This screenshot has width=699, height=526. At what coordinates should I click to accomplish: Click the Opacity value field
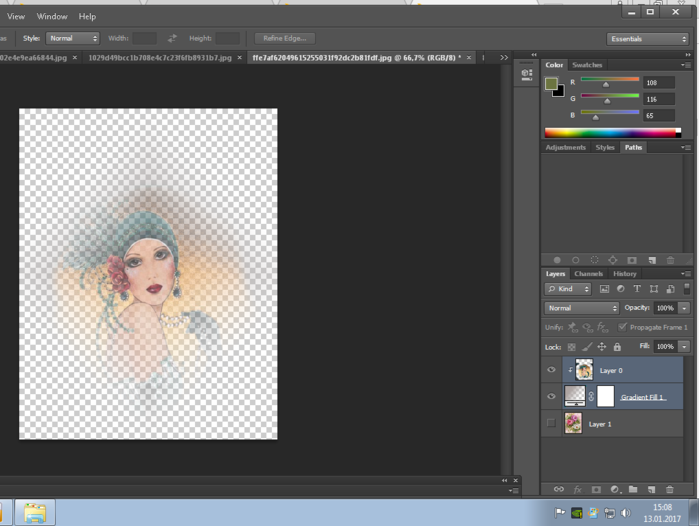click(x=666, y=308)
